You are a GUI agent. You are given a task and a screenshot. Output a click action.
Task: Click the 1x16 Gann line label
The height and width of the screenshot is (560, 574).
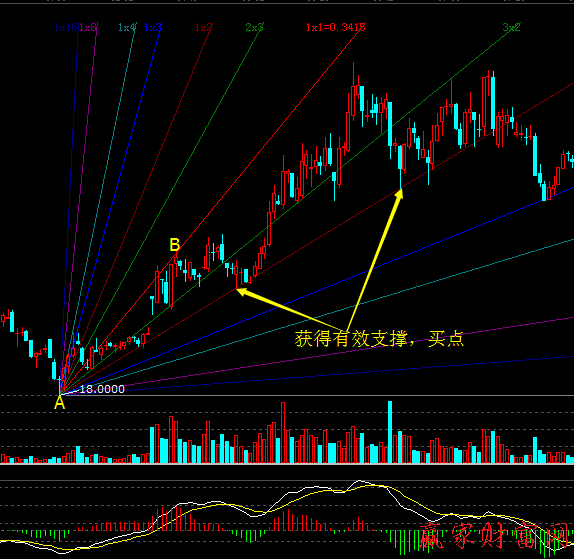point(66,27)
